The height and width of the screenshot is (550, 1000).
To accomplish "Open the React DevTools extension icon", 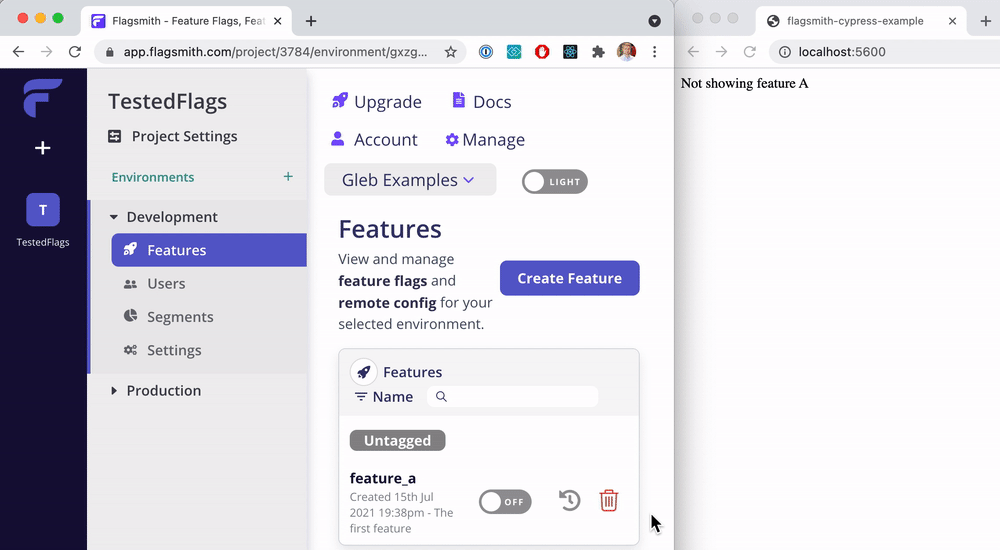I will pos(570,52).
